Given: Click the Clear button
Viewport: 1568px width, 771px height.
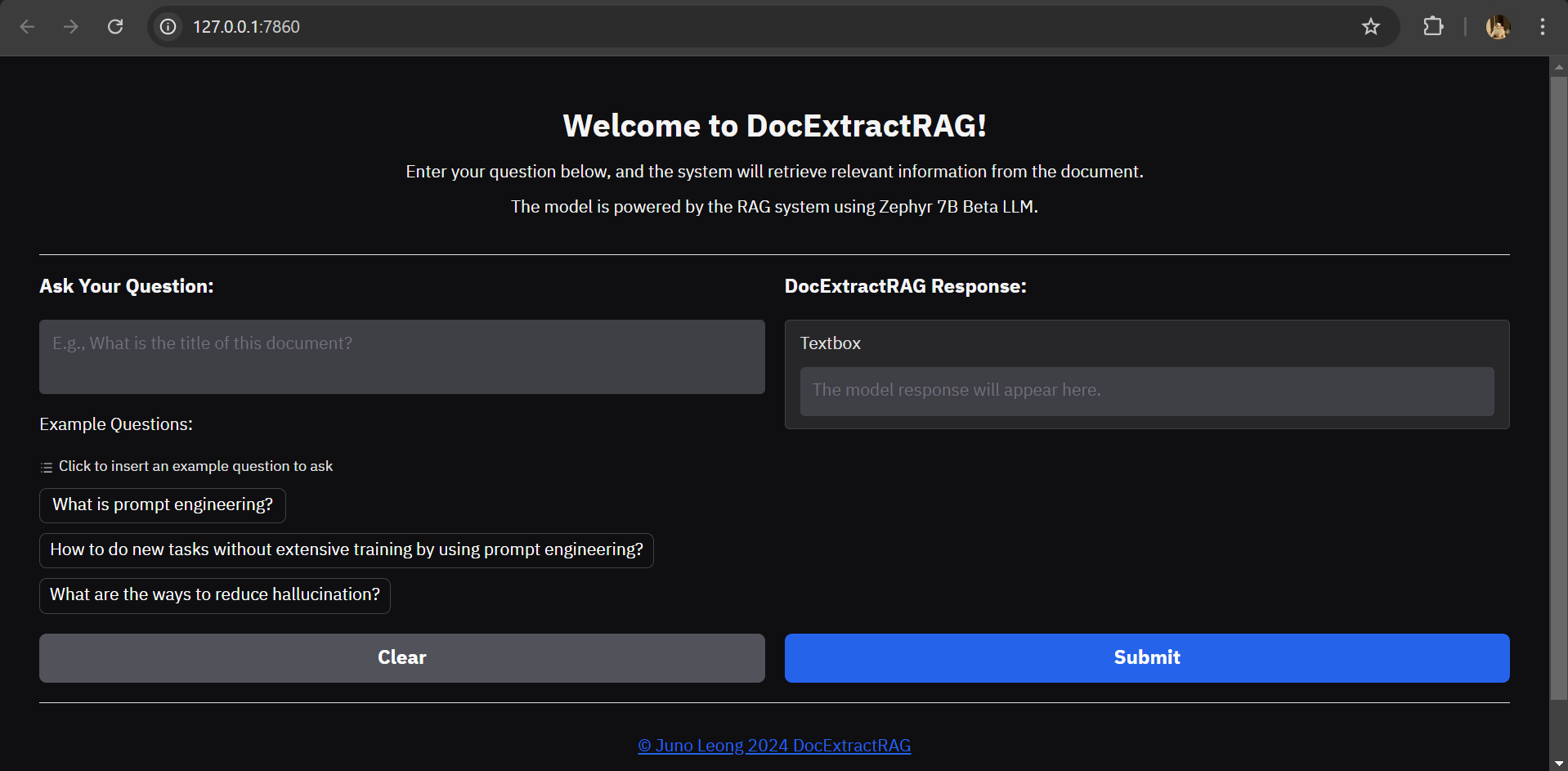Looking at the screenshot, I should pyautogui.click(x=402, y=658).
